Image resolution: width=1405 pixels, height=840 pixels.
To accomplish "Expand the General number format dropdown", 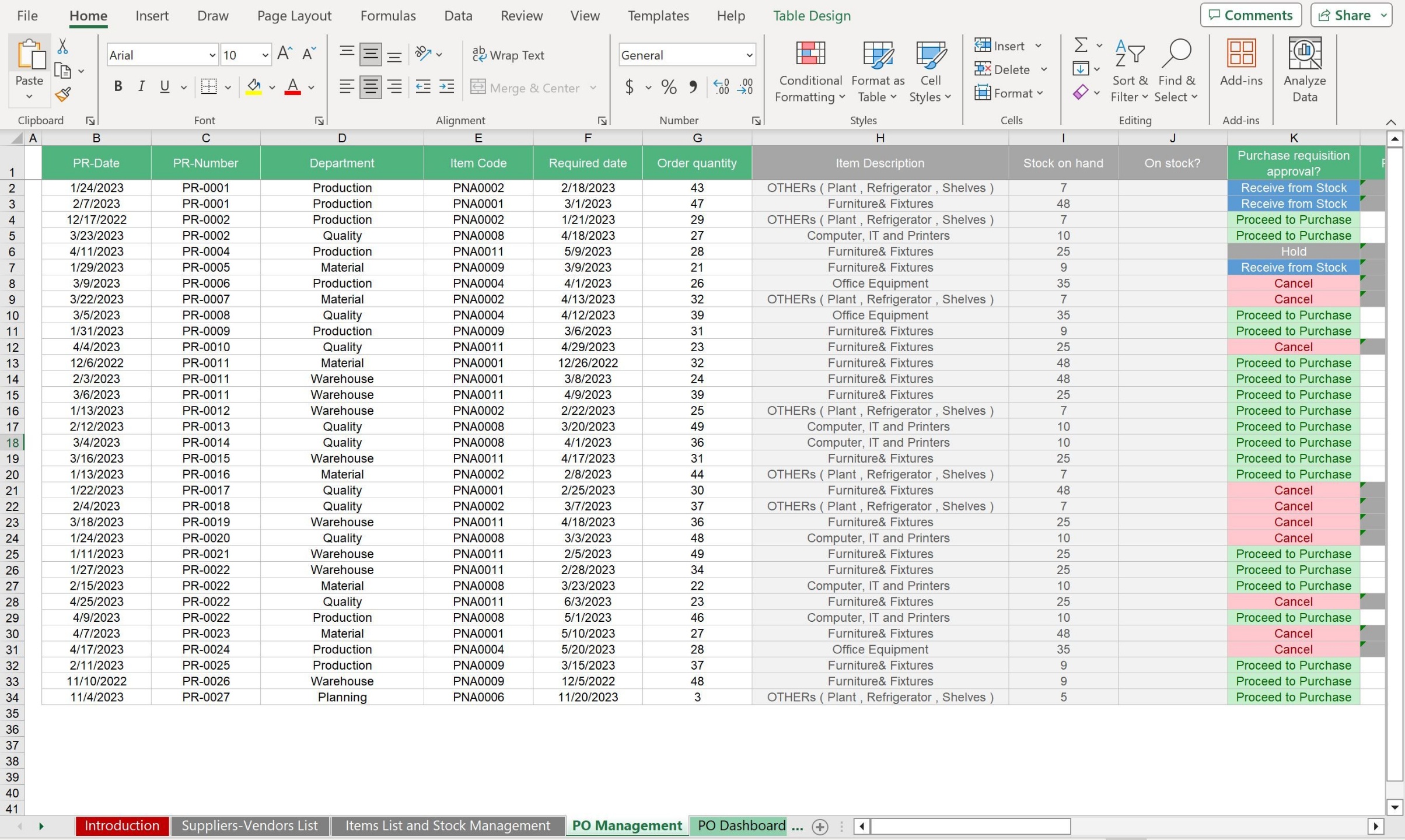I will (749, 54).
